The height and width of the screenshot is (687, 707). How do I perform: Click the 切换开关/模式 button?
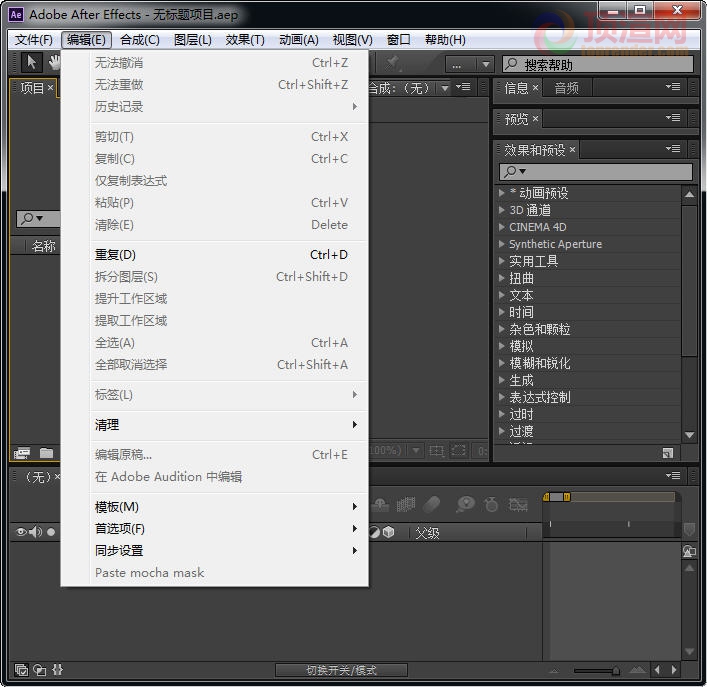pyautogui.click(x=341, y=670)
